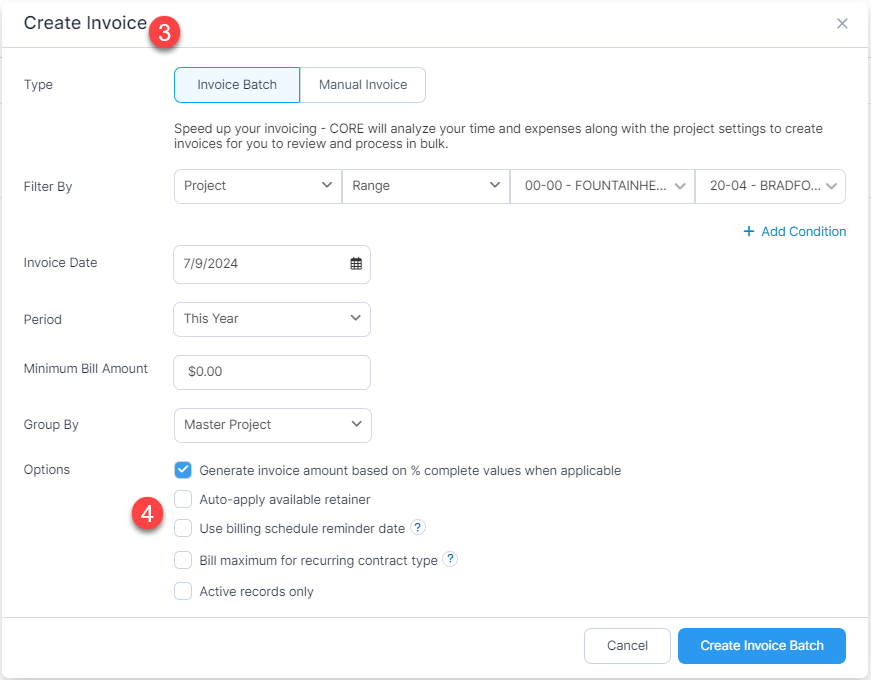This screenshot has width=871, height=680.
Task: Show help for billing schedule reminder date
Action: tap(418, 527)
